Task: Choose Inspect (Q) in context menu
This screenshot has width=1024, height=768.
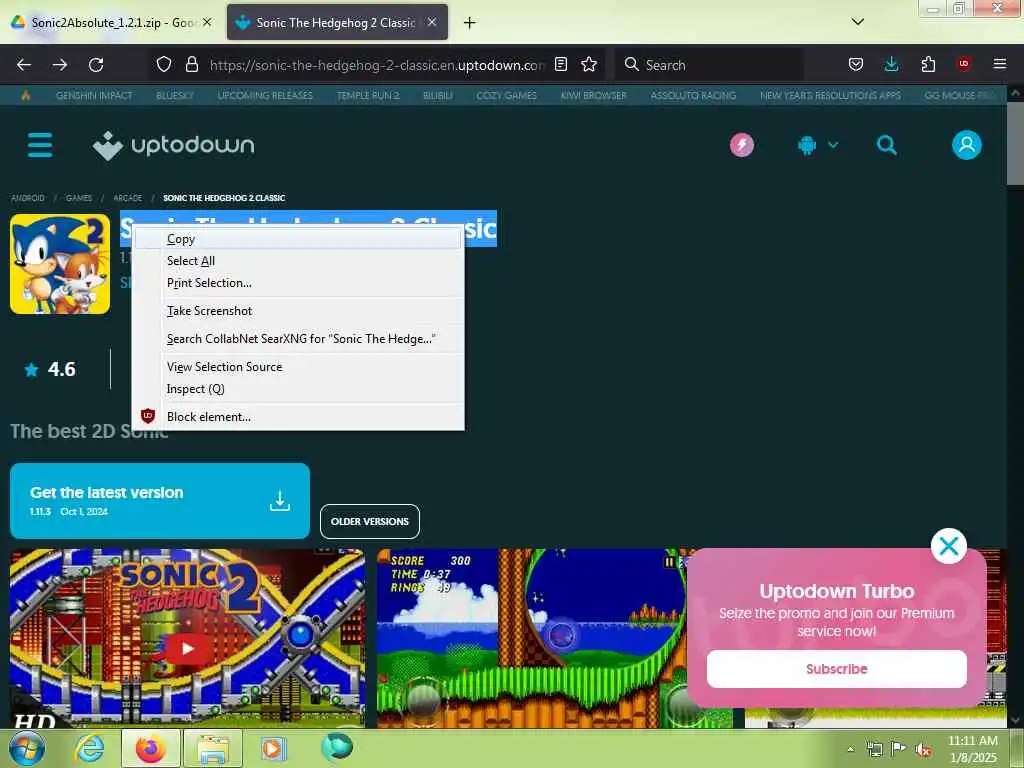Action: [298, 389]
